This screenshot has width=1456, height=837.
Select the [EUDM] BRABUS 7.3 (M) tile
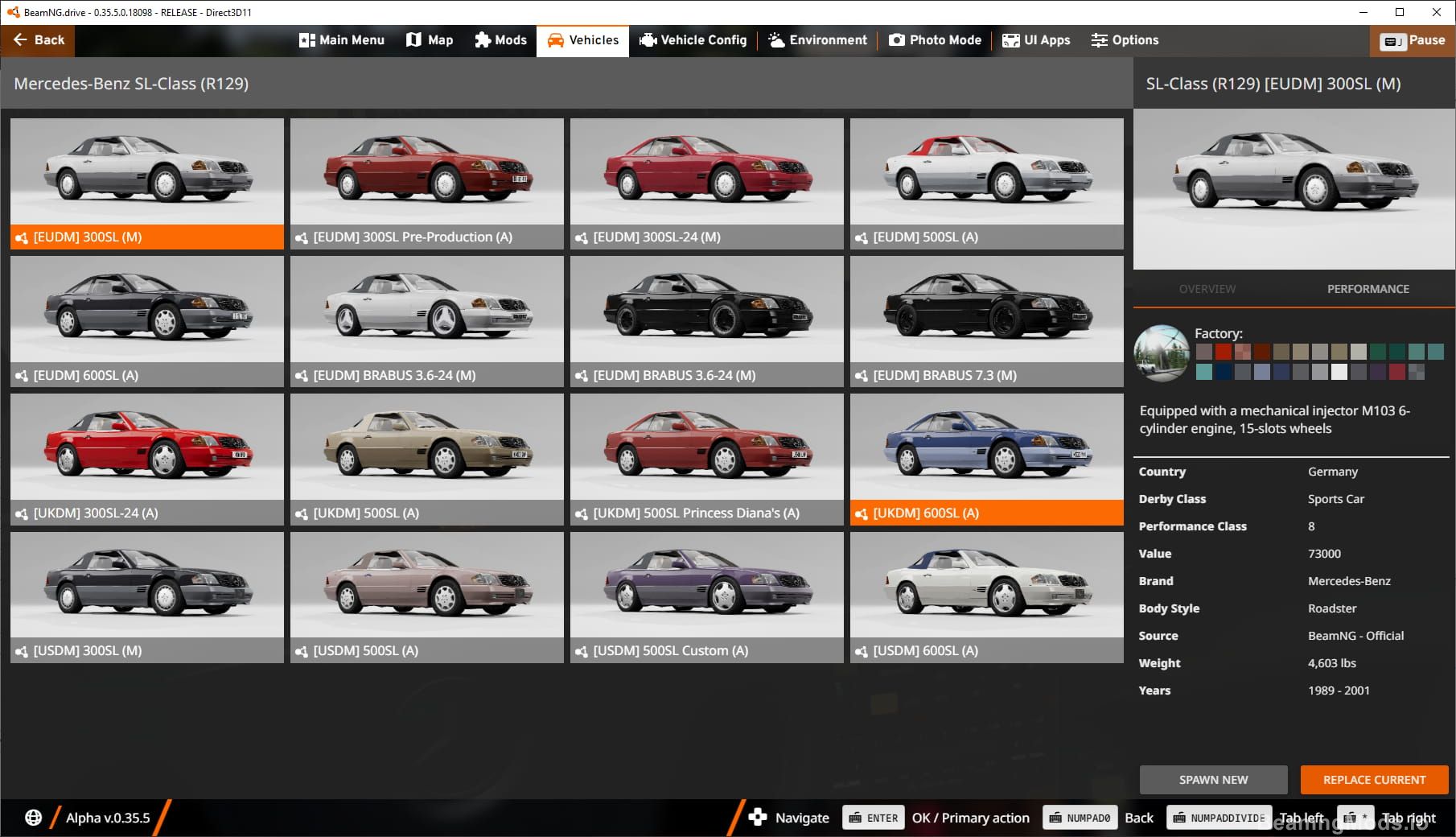click(x=987, y=322)
